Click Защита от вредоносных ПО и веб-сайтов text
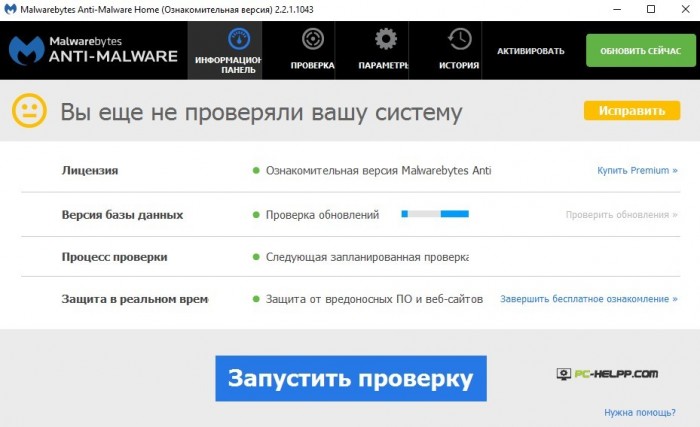This screenshot has width=700, height=427. pos(374,299)
